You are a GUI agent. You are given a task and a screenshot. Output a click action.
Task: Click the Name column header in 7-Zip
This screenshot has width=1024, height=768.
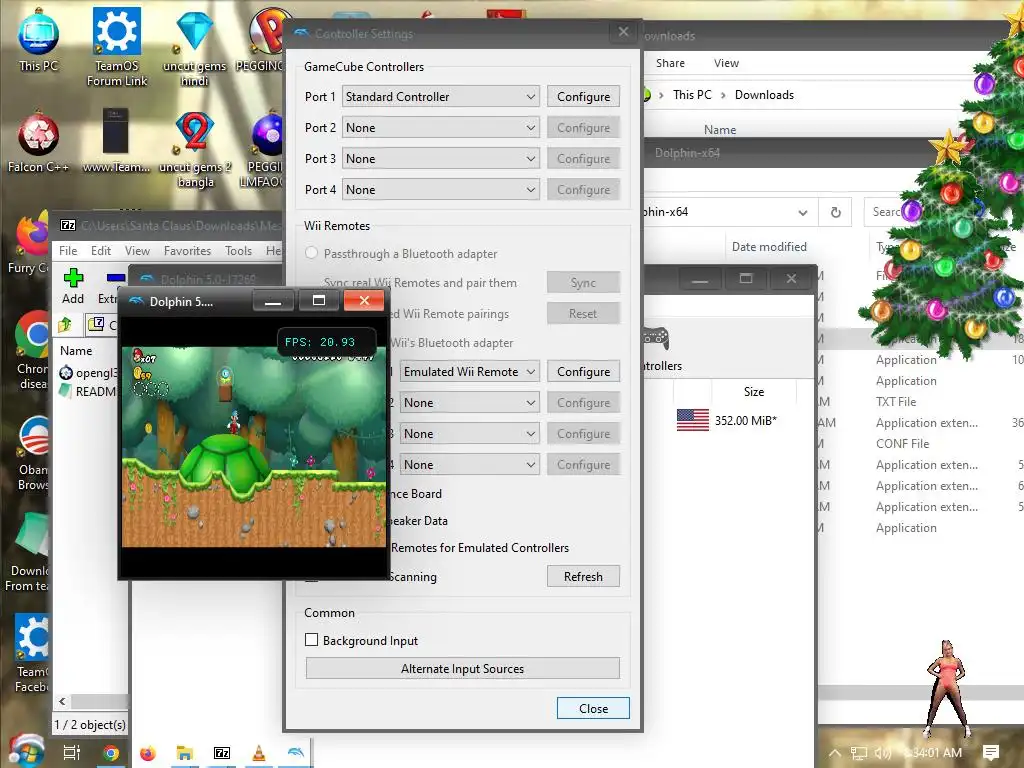coord(76,351)
